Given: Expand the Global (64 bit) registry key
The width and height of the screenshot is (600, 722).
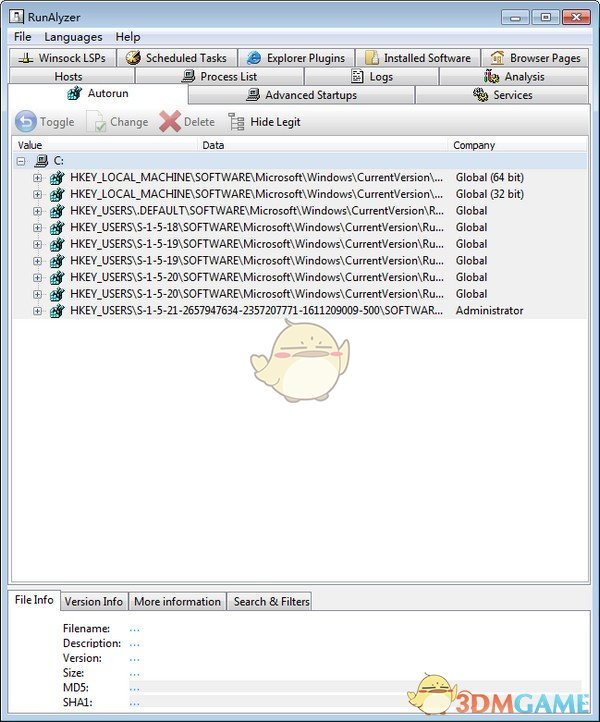Looking at the screenshot, I should tap(37, 178).
